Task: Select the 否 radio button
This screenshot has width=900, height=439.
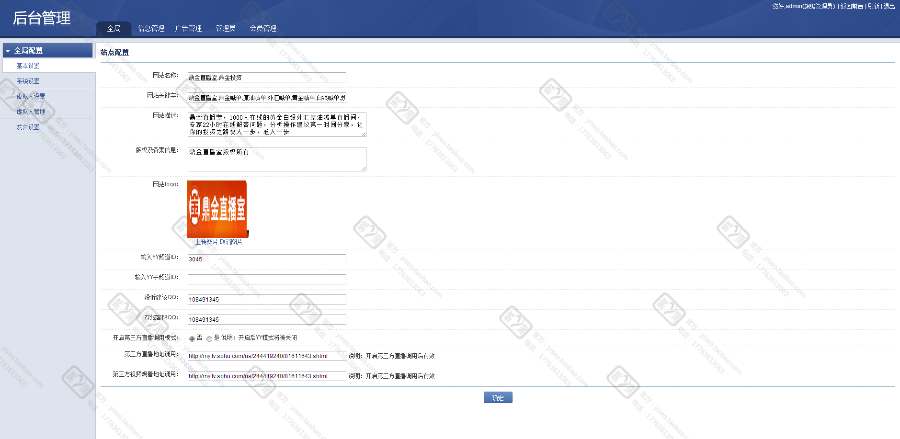Action: click(x=192, y=339)
